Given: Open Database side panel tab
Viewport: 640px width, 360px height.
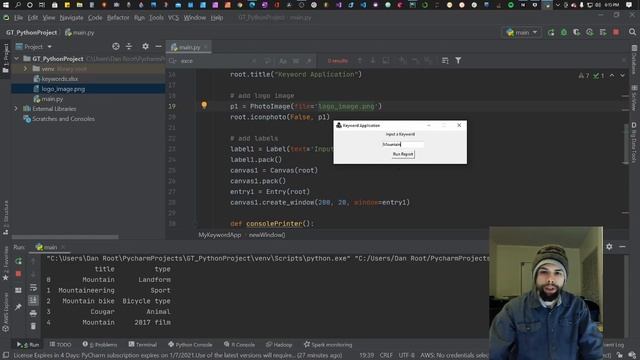Looking at the screenshot, I should pos(634,60).
